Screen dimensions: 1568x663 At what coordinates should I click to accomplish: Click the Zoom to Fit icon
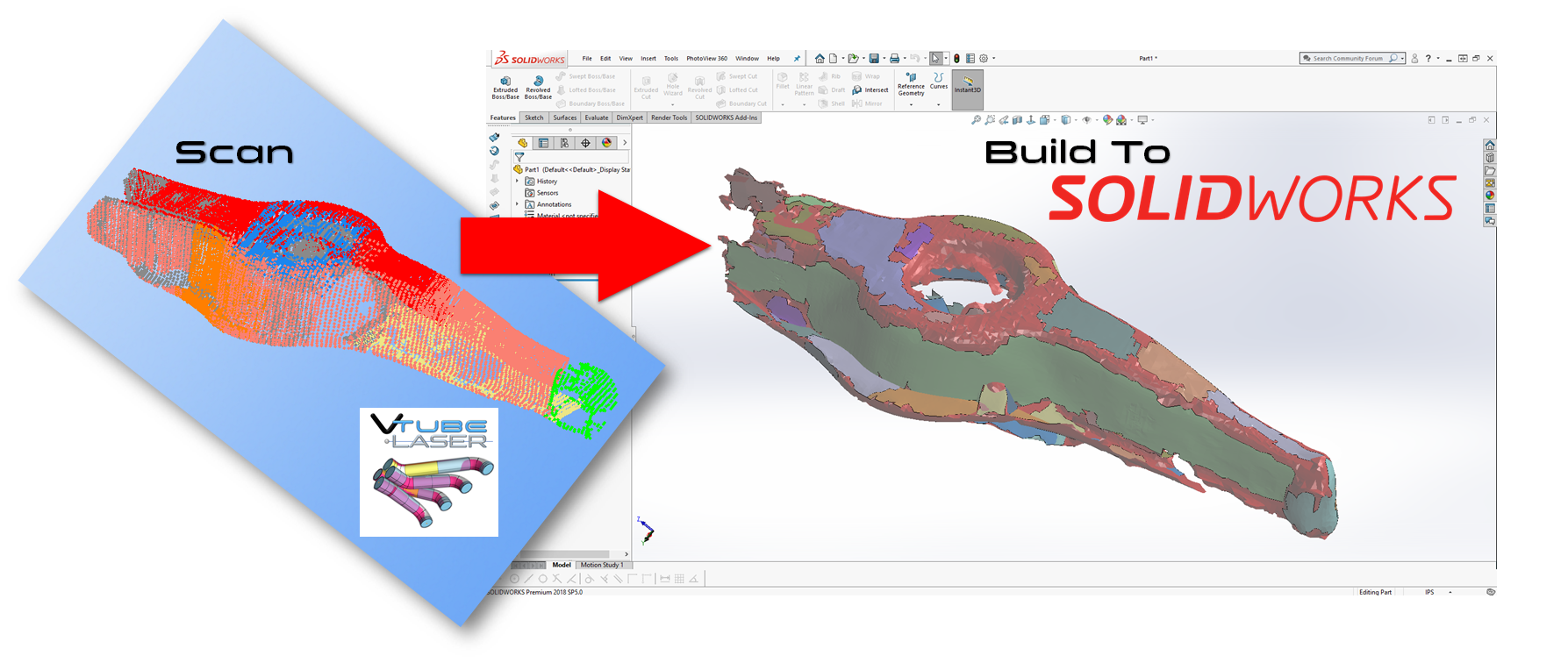click(976, 120)
